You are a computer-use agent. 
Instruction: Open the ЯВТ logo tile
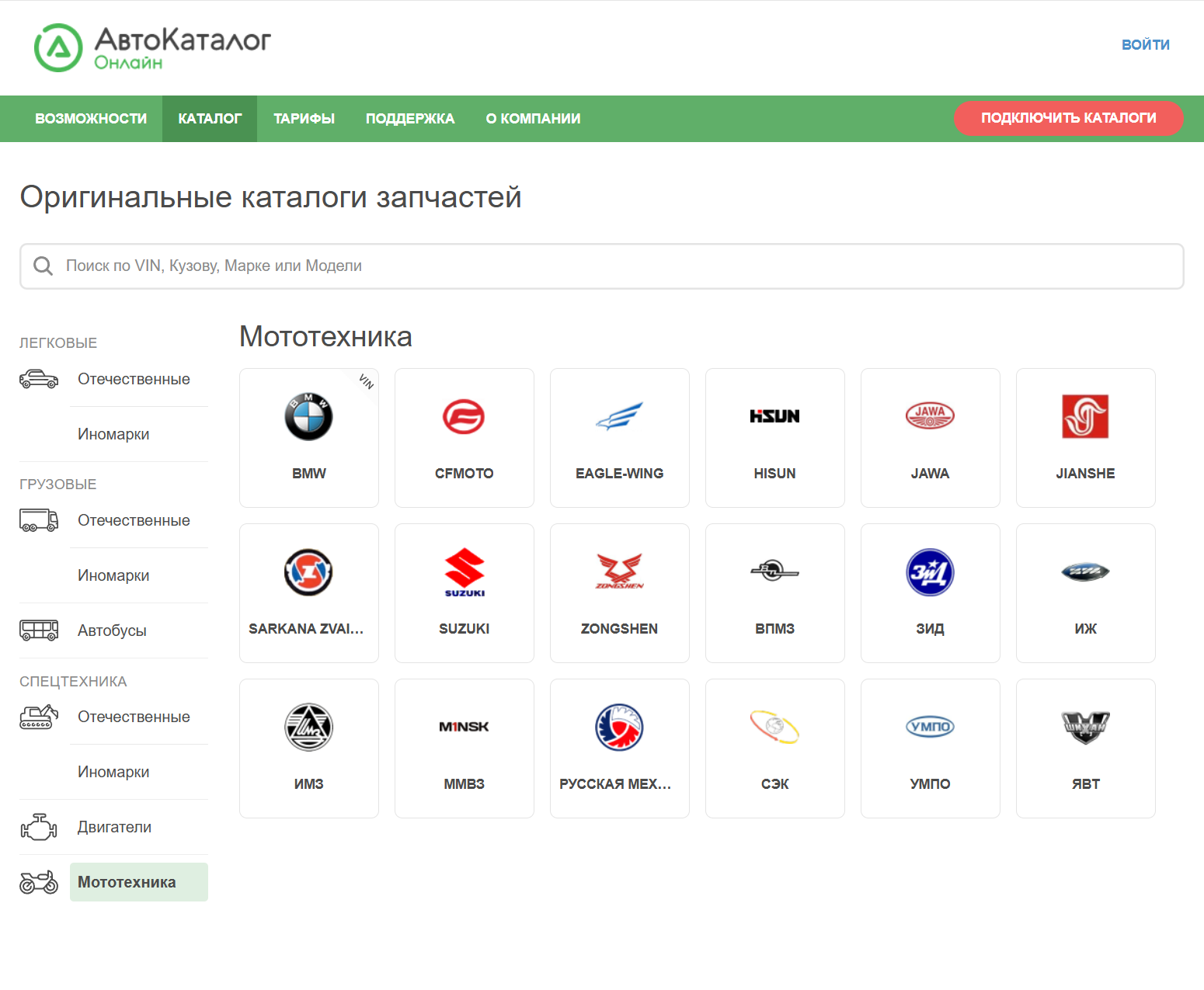tap(1085, 727)
